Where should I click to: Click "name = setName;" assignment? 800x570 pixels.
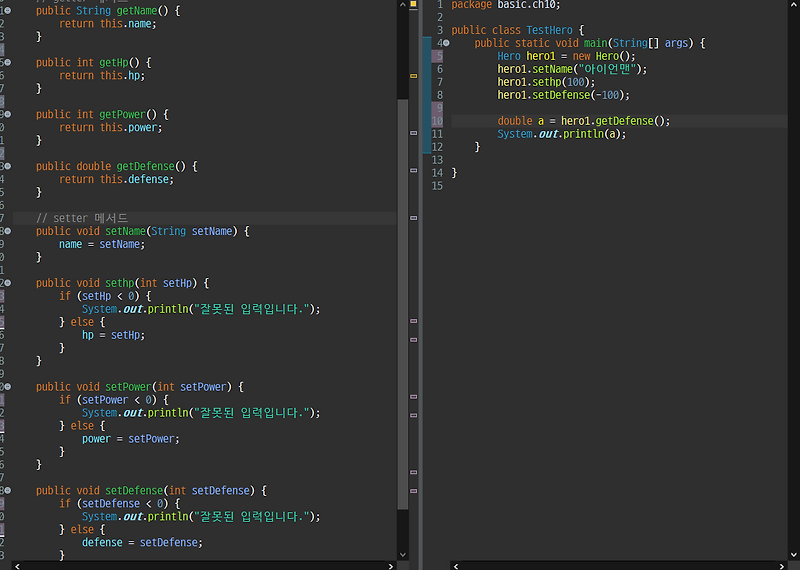102,244
